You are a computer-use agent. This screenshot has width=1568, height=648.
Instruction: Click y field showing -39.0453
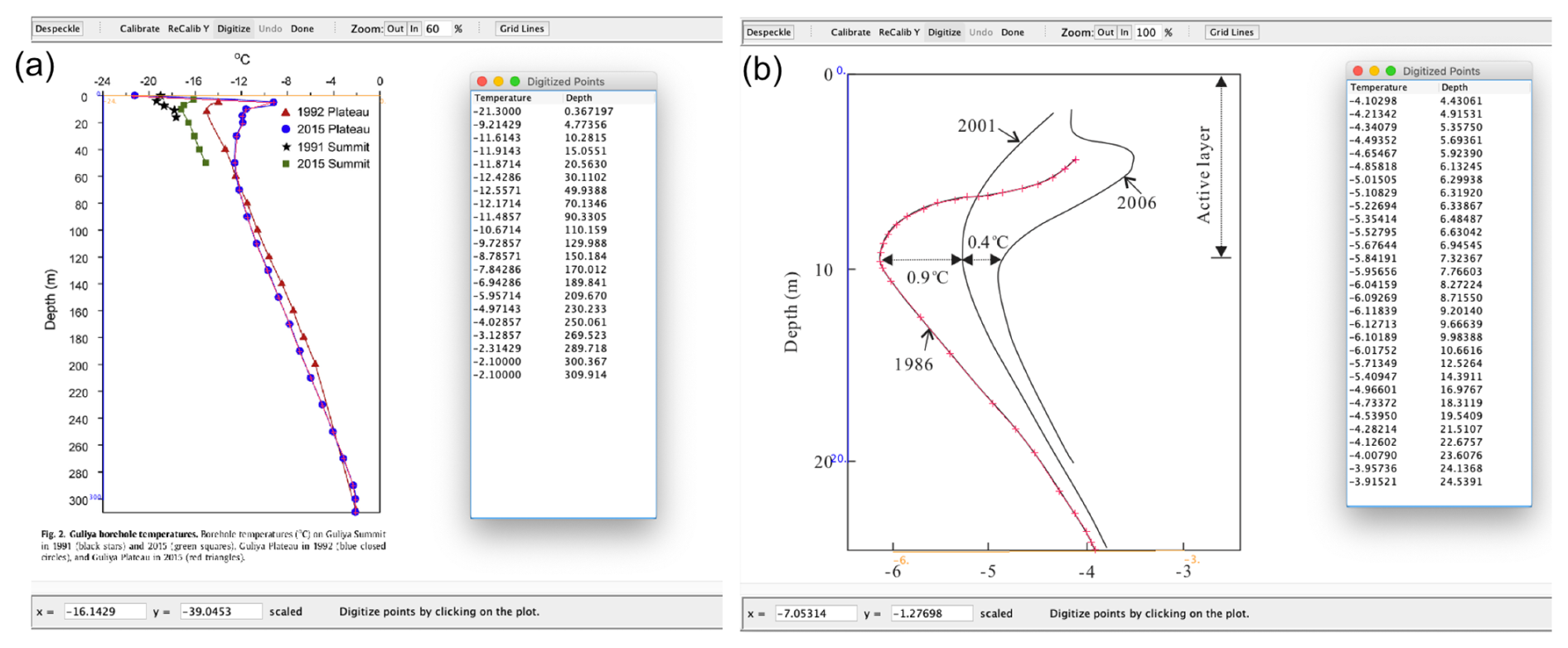(x=220, y=612)
